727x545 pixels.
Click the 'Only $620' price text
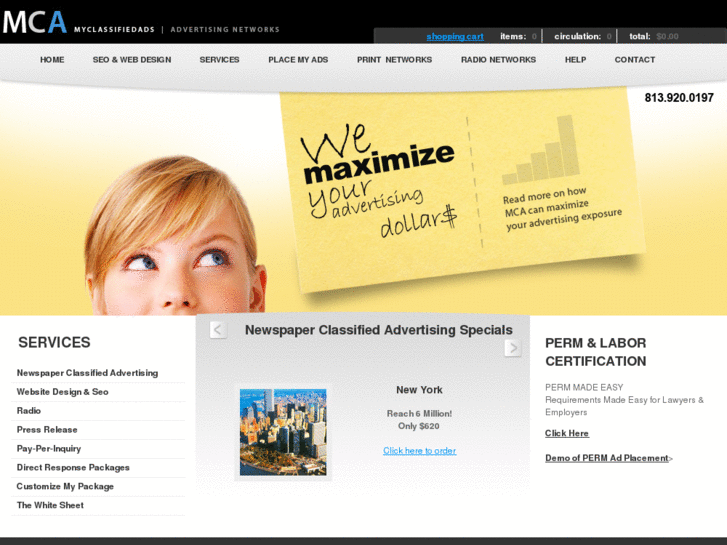419,426
